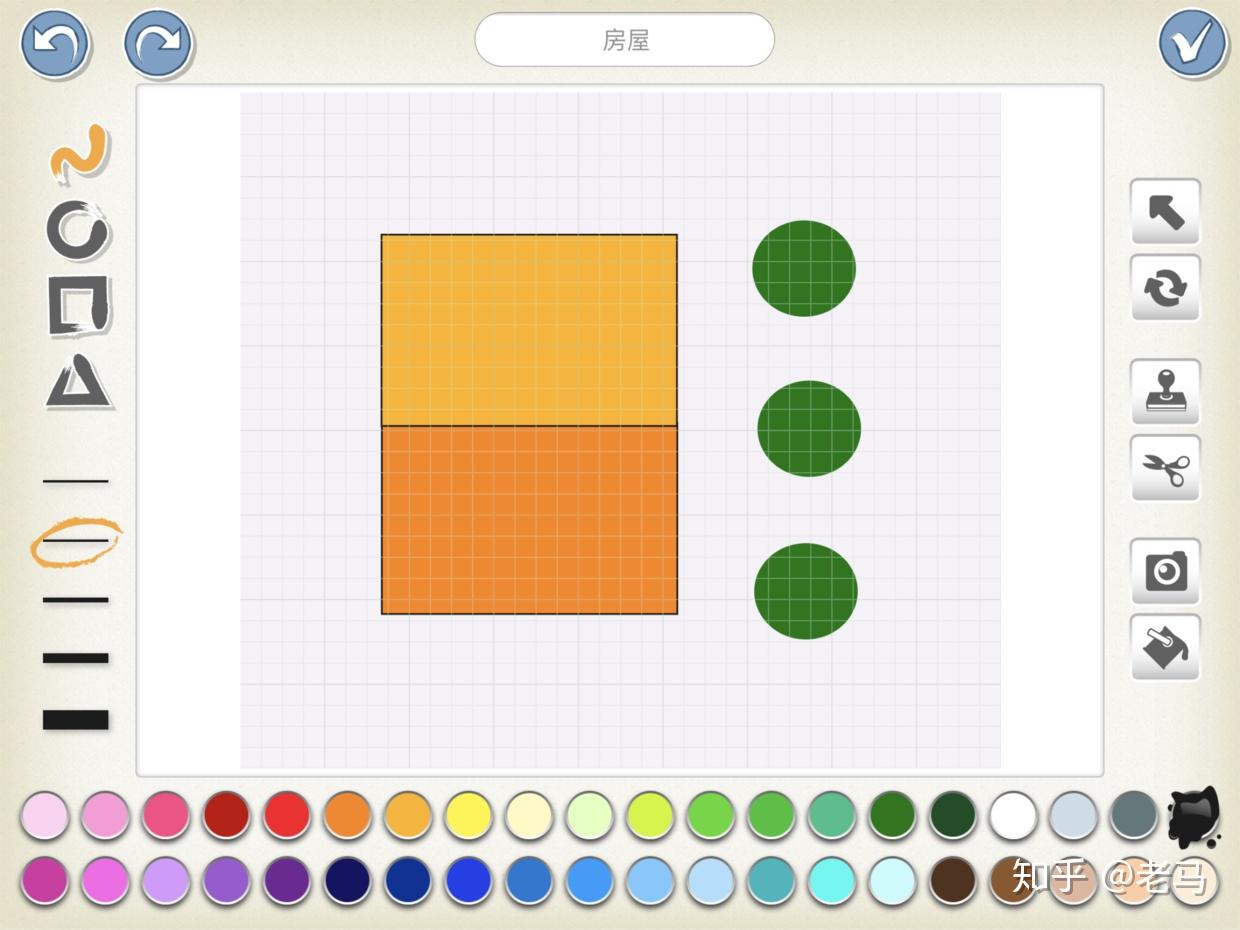Image resolution: width=1240 pixels, height=930 pixels.
Task: Open the camera tool
Action: 1165,571
